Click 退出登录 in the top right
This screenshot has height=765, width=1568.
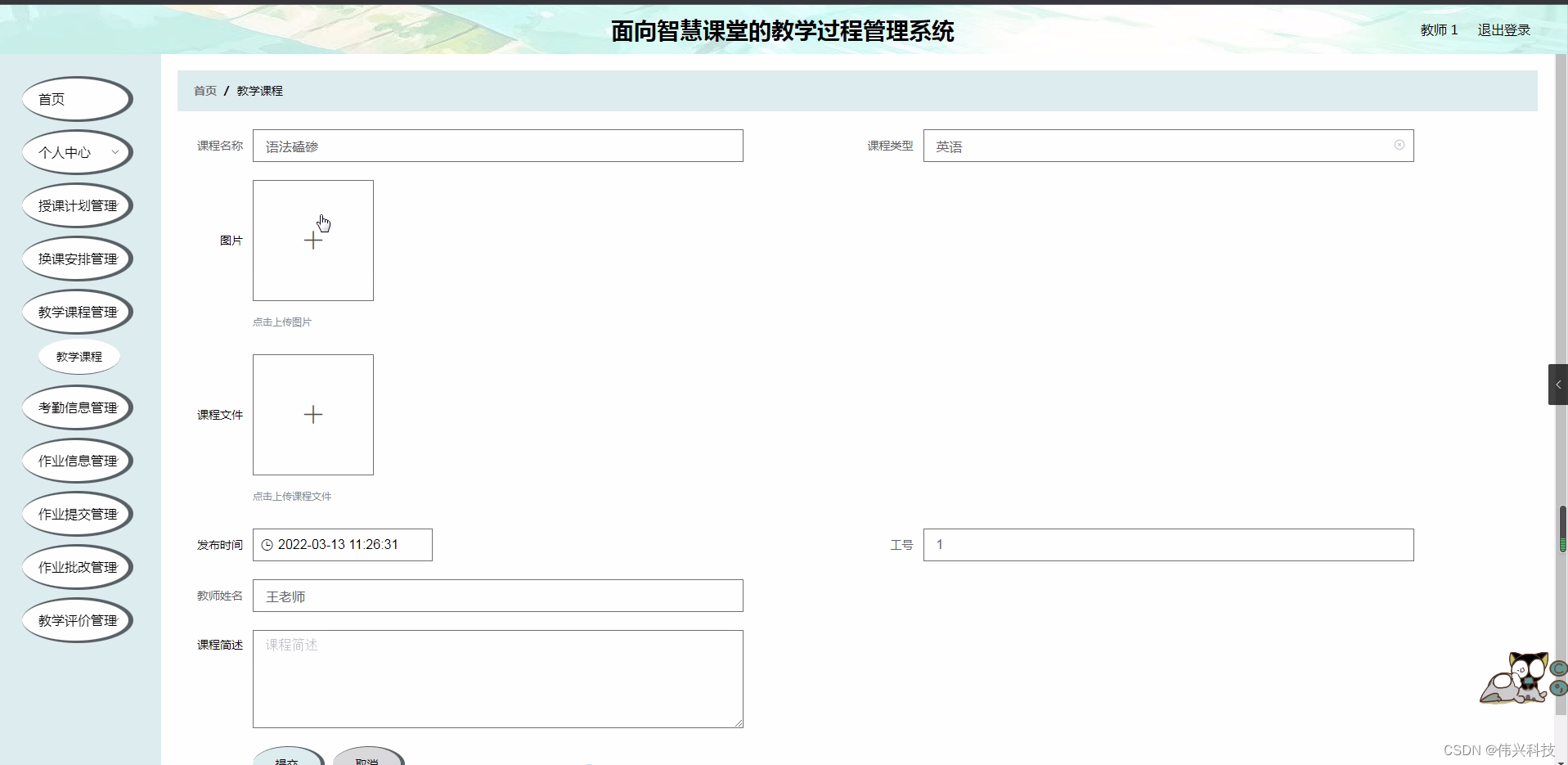pos(1503,29)
